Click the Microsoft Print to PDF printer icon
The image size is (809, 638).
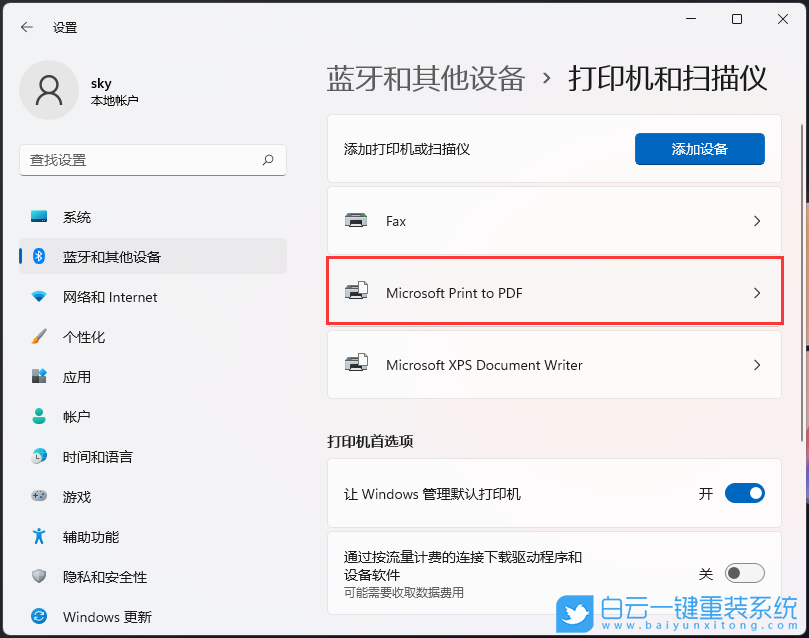click(357, 293)
